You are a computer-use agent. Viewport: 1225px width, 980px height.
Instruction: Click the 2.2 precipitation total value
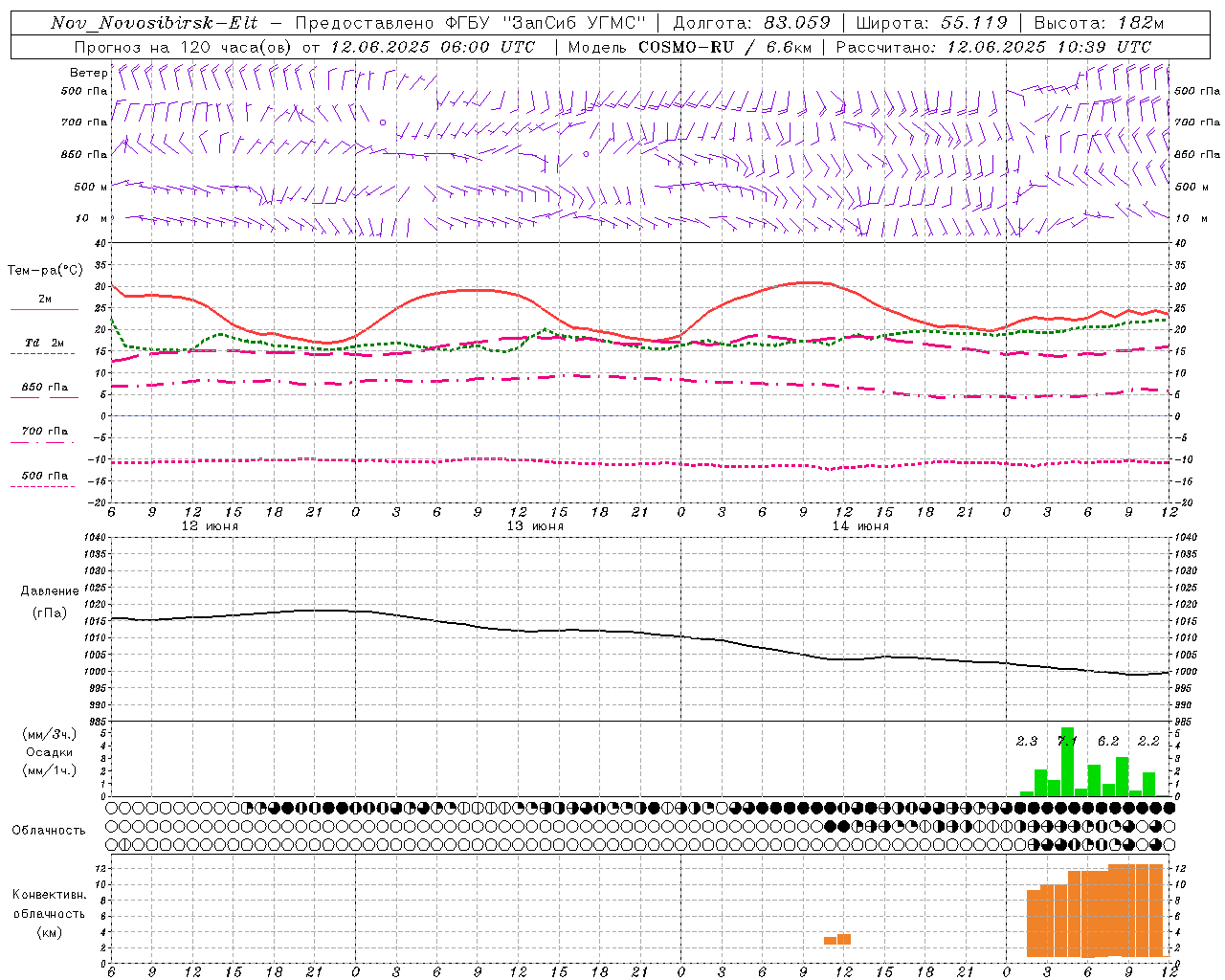pyautogui.click(x=1148, y=741)
